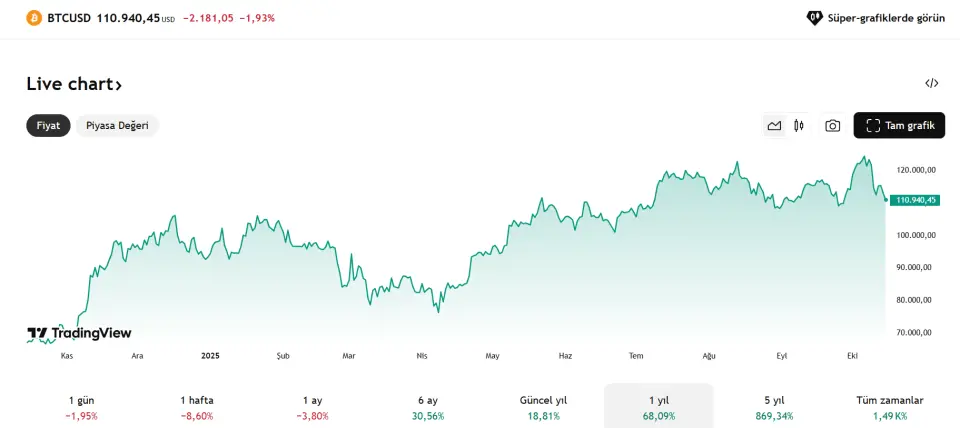Switch to Piyasa Değeri view

tap(117, 126)
